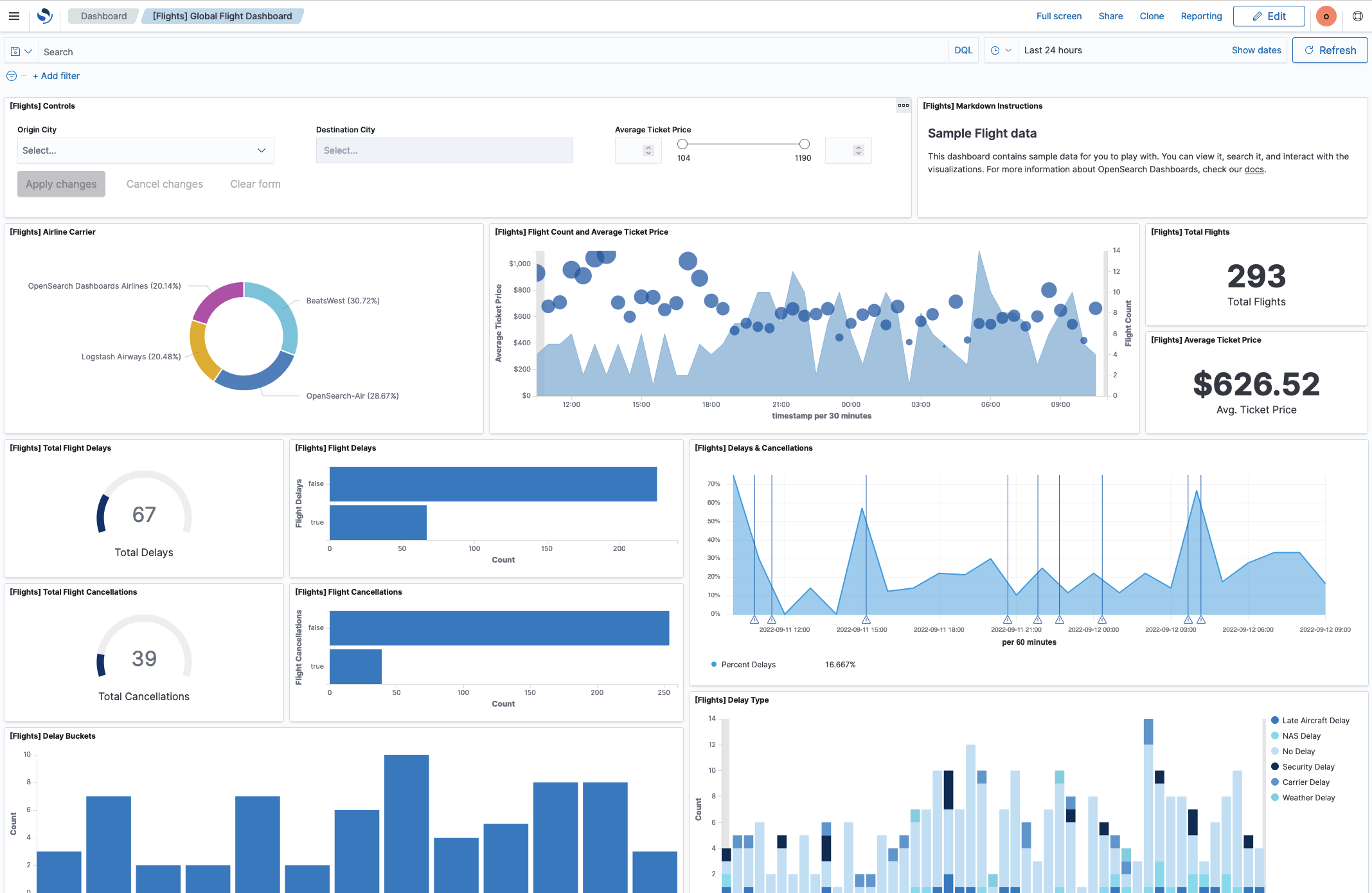This screenshot has width=1372, height=893.
Task: Open the user avatar menu
Action: point(1326,16)
